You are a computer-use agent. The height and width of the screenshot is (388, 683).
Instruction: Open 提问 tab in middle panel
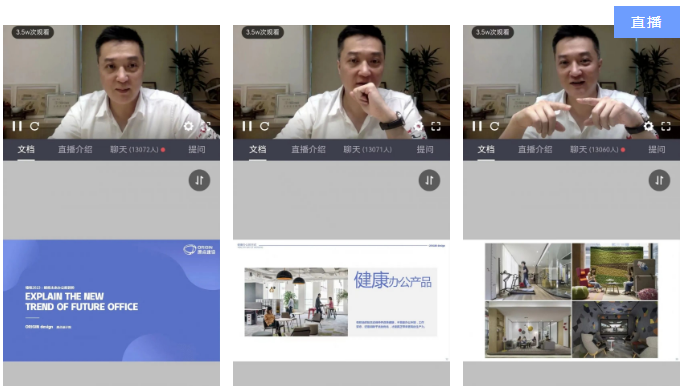pyautogui.click(x=425, y=149)
